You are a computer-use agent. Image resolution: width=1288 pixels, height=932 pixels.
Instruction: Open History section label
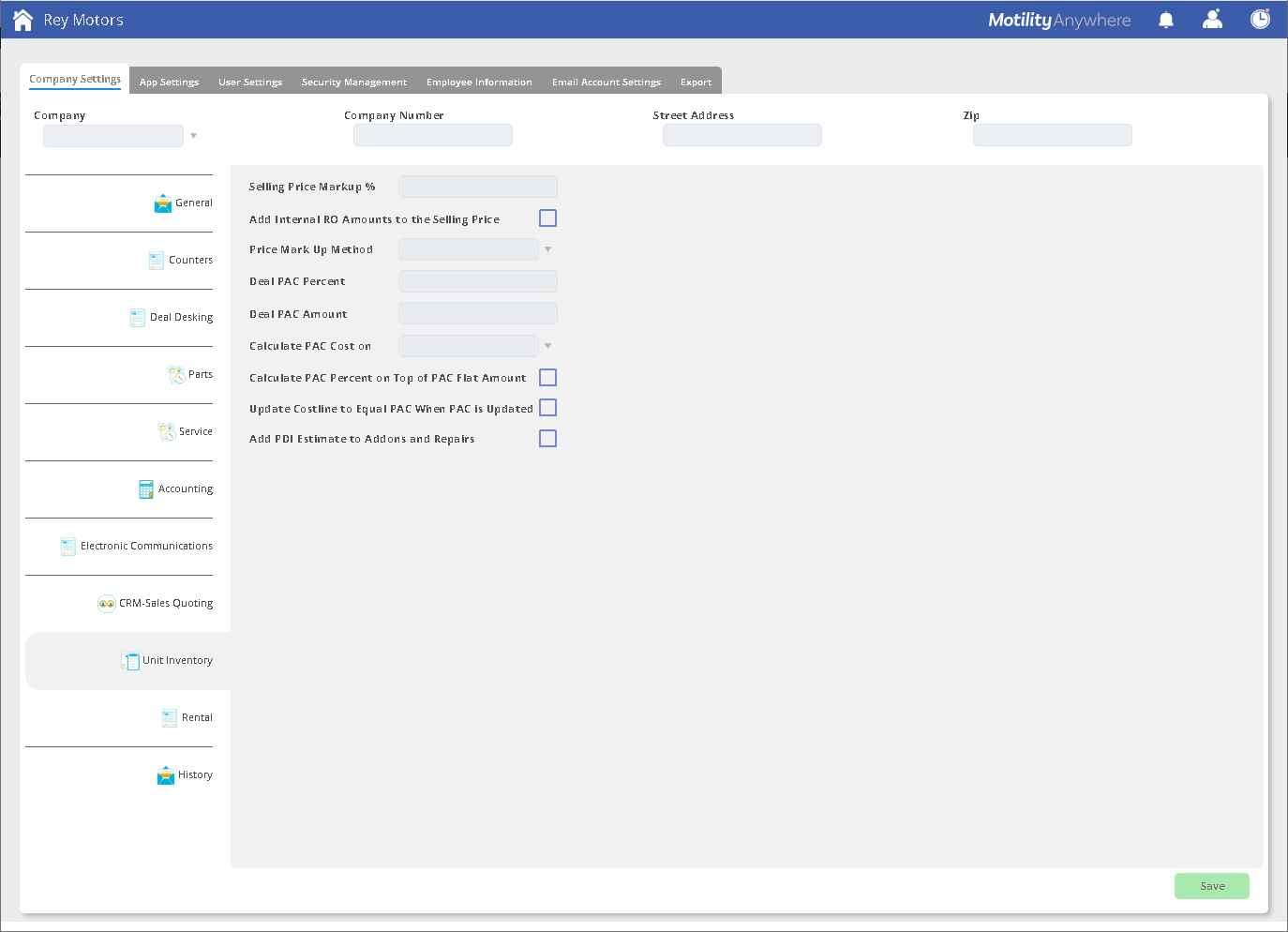[x=195, y=775]
